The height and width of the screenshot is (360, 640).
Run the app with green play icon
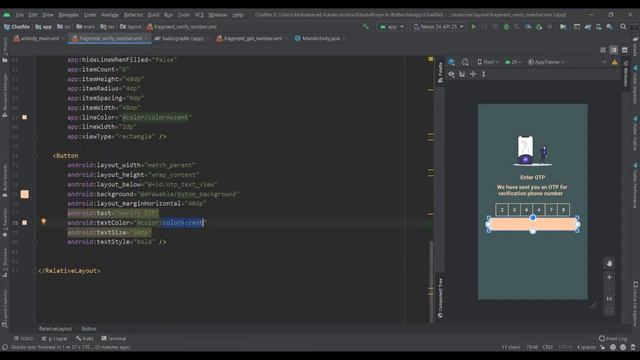point(473,27)
